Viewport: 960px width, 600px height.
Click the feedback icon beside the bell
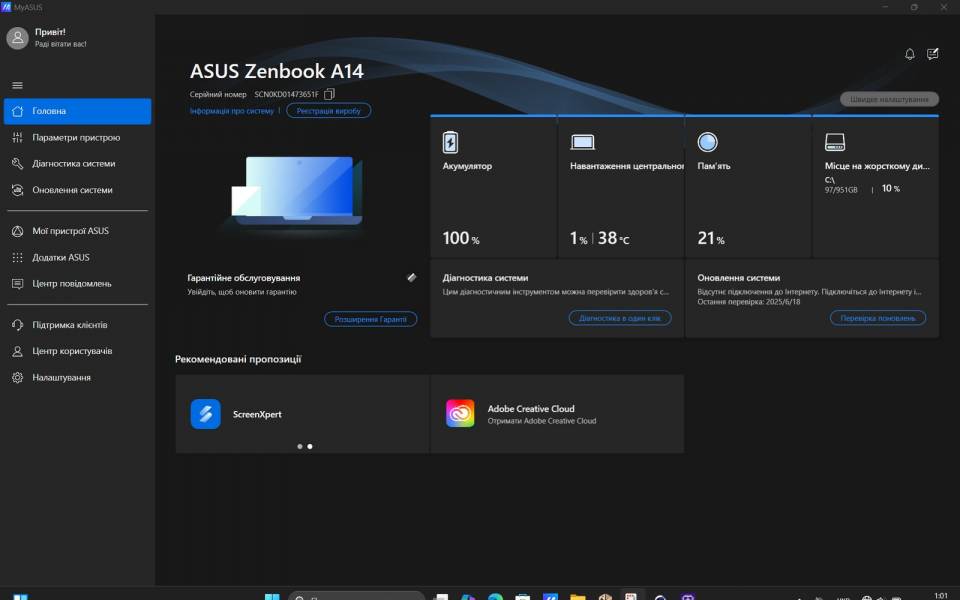tap(932, 54)
